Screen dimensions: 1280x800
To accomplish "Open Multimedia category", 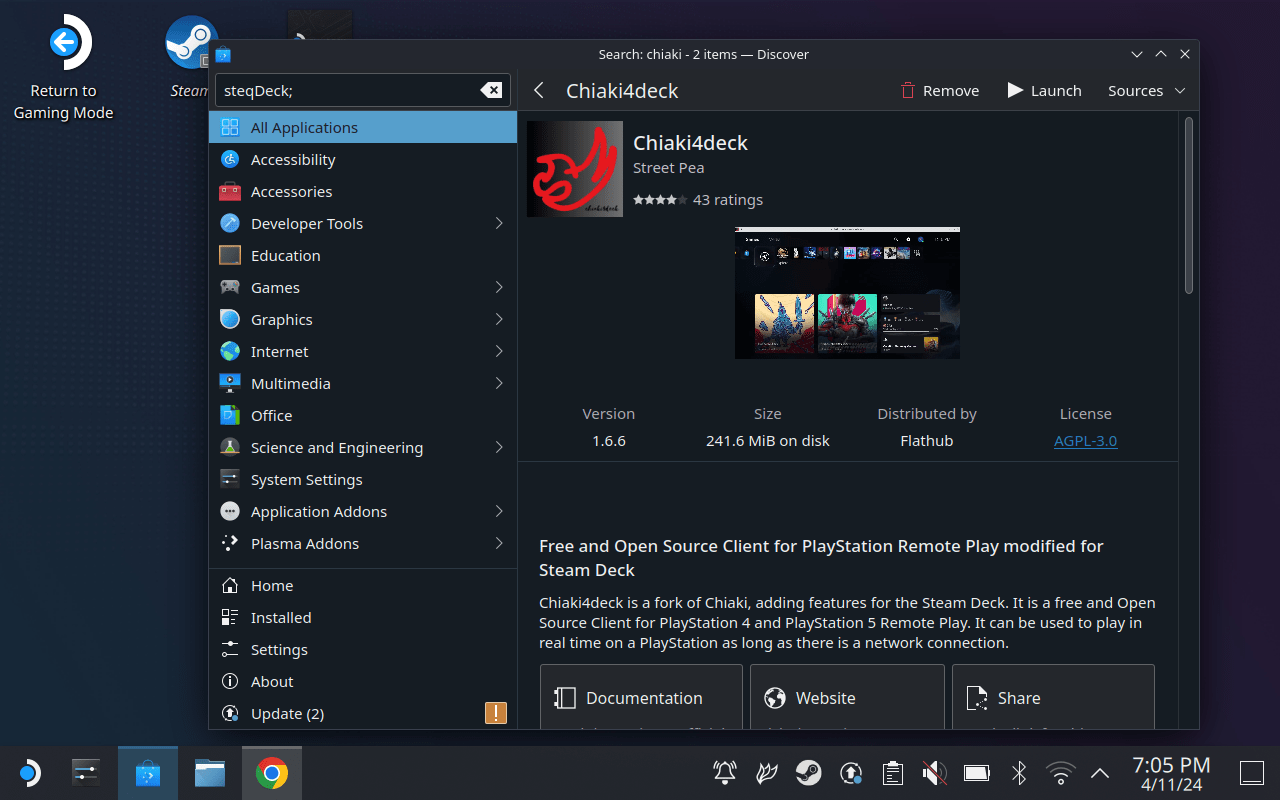I will coord(363,383).
